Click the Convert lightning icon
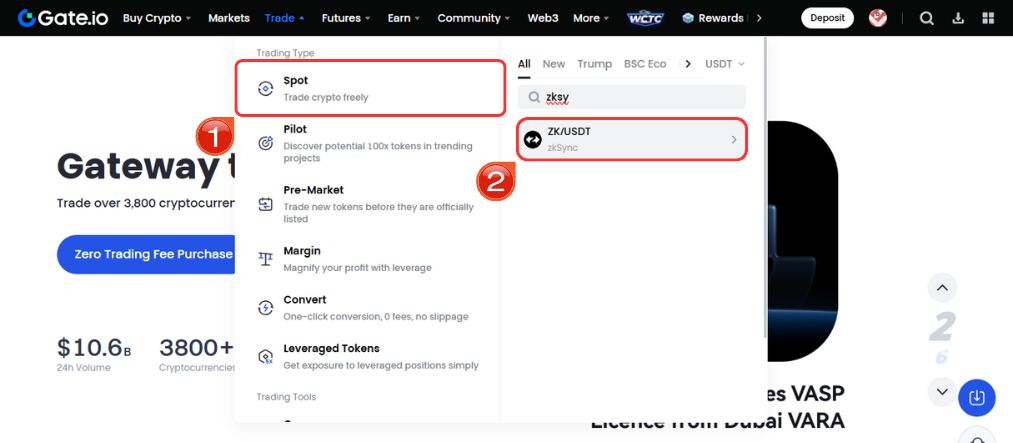 point(266,308)
